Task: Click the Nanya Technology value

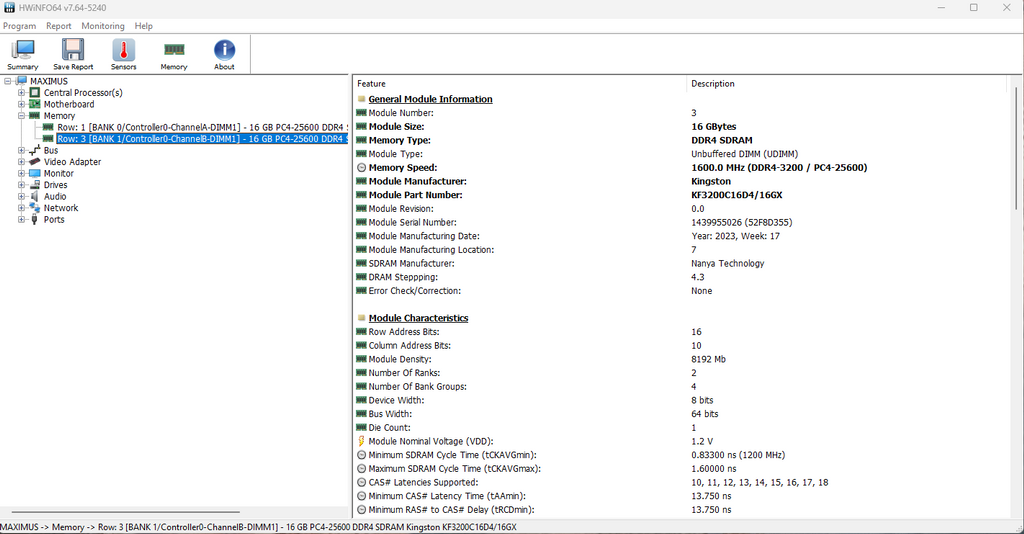Action: (728, 264)
